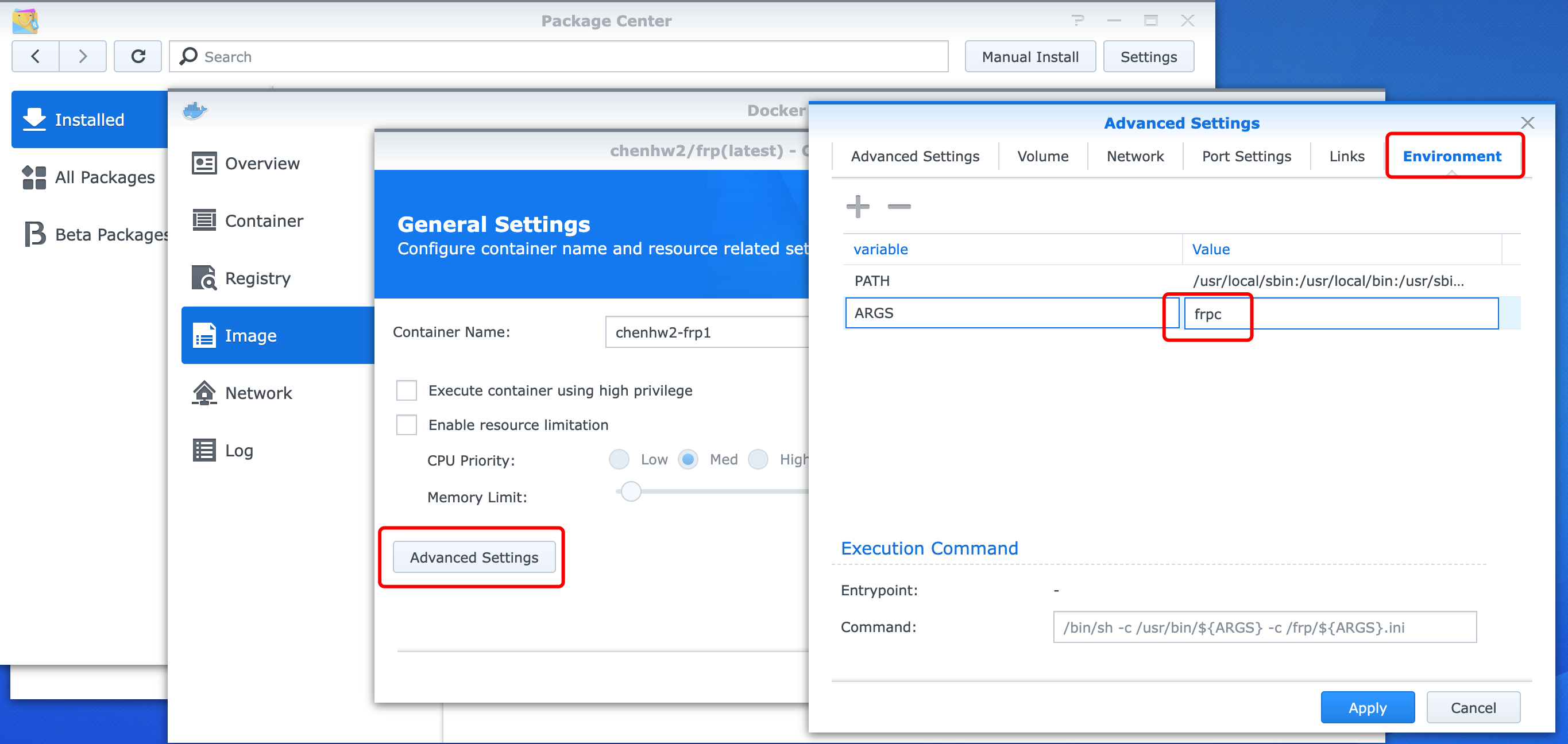
Task: Click the Memory Limit slider handle
Action: [631, 491]
